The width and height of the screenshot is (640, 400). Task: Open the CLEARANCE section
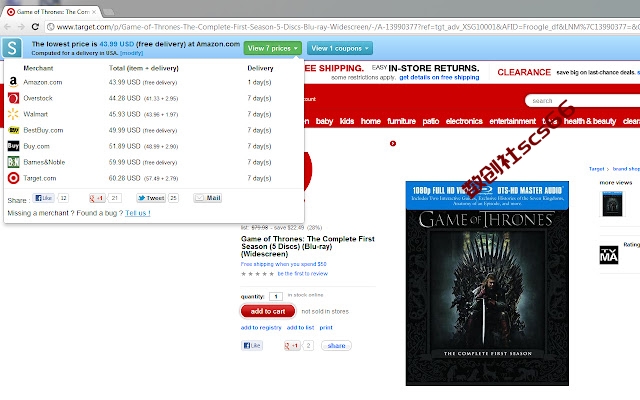point(524,72)
